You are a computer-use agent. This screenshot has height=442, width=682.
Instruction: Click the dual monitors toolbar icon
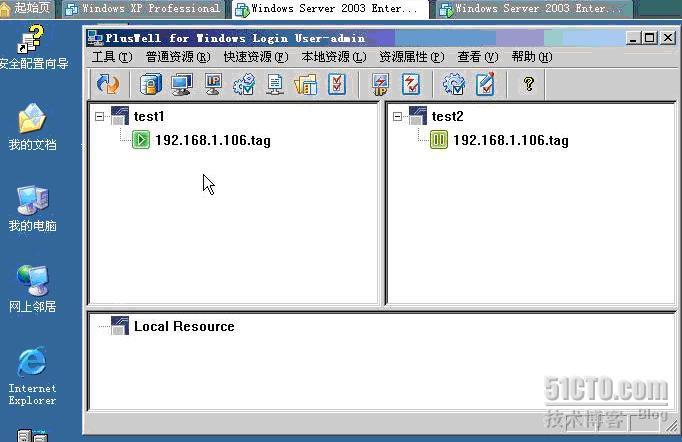[182, 84]
